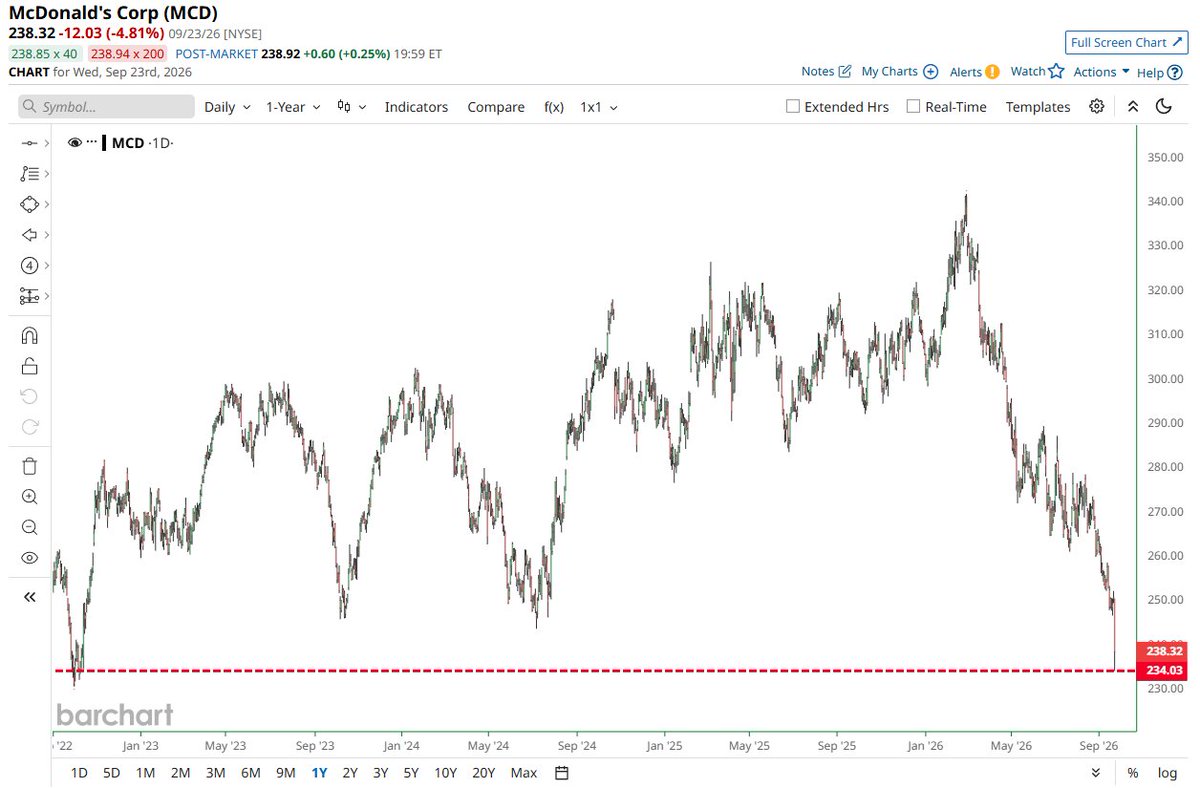Image resolution: width=1200 pixels, height=788 pixels.
Task: Open the Daily interval dropdown
Action: 227,106
